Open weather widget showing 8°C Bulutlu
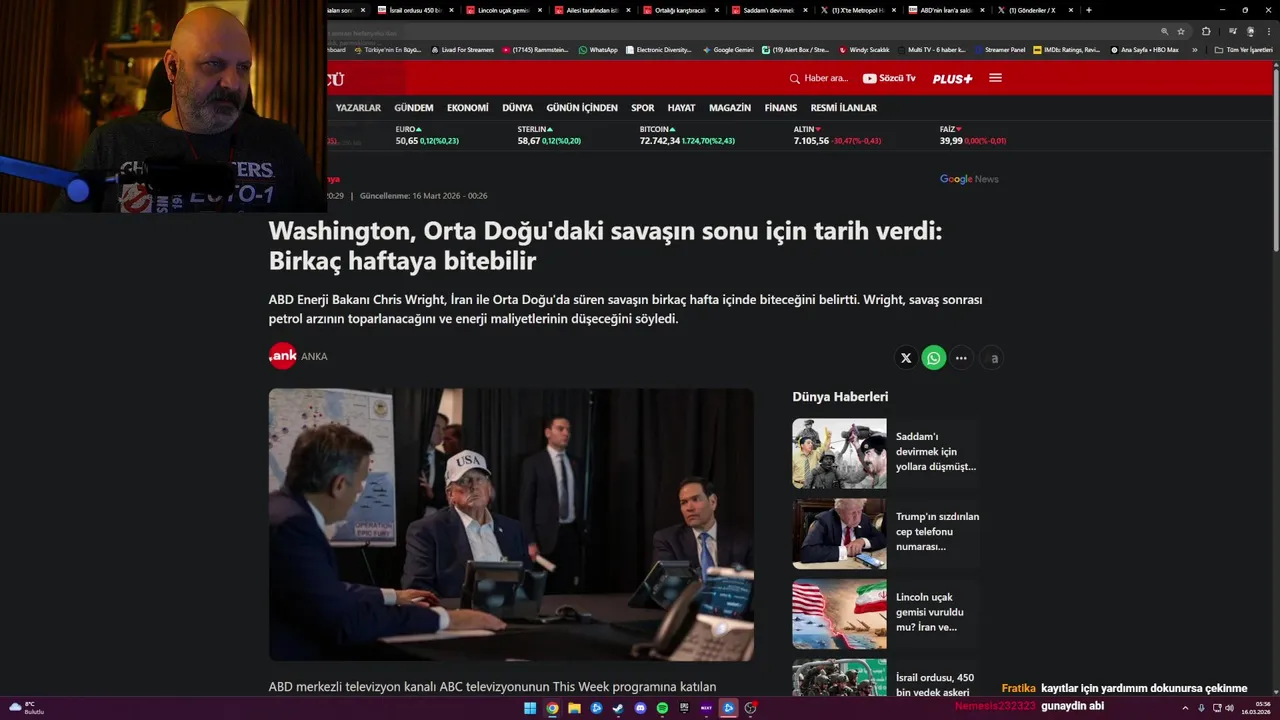 click(27, 708)
